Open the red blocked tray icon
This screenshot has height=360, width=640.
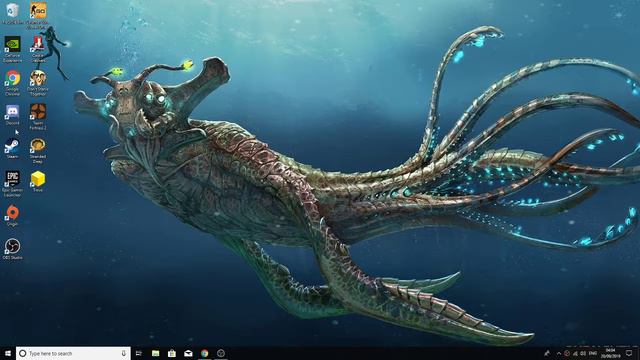click(x=567, y=353)
